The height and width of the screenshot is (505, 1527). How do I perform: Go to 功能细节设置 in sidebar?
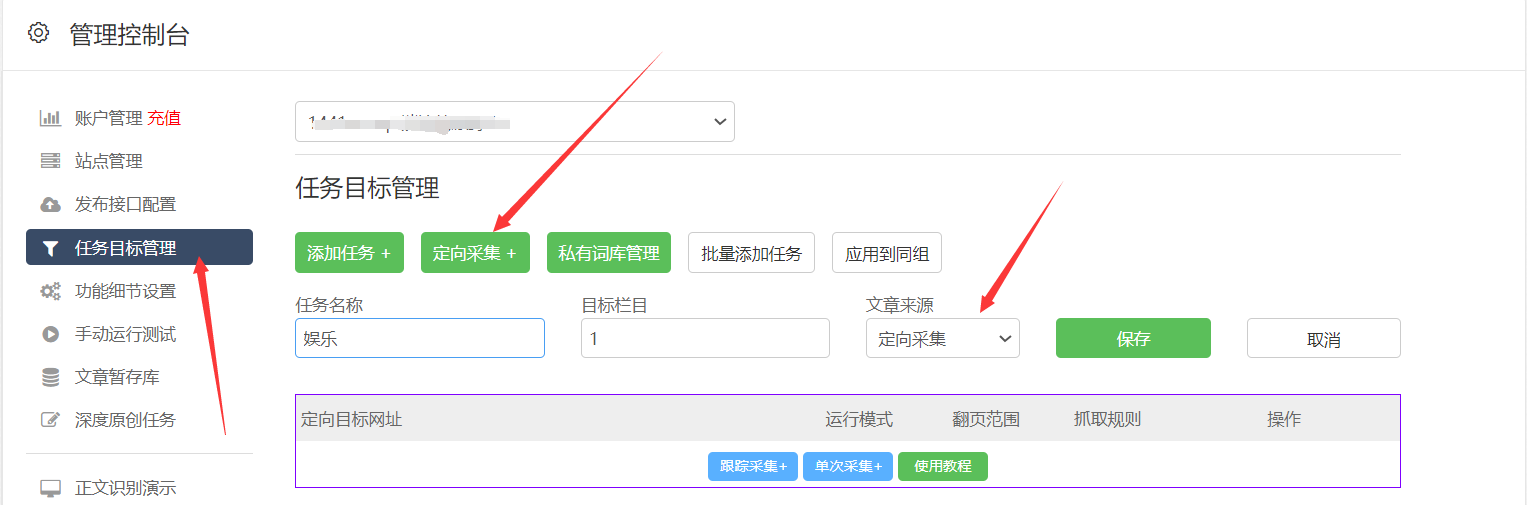(125, 291)
